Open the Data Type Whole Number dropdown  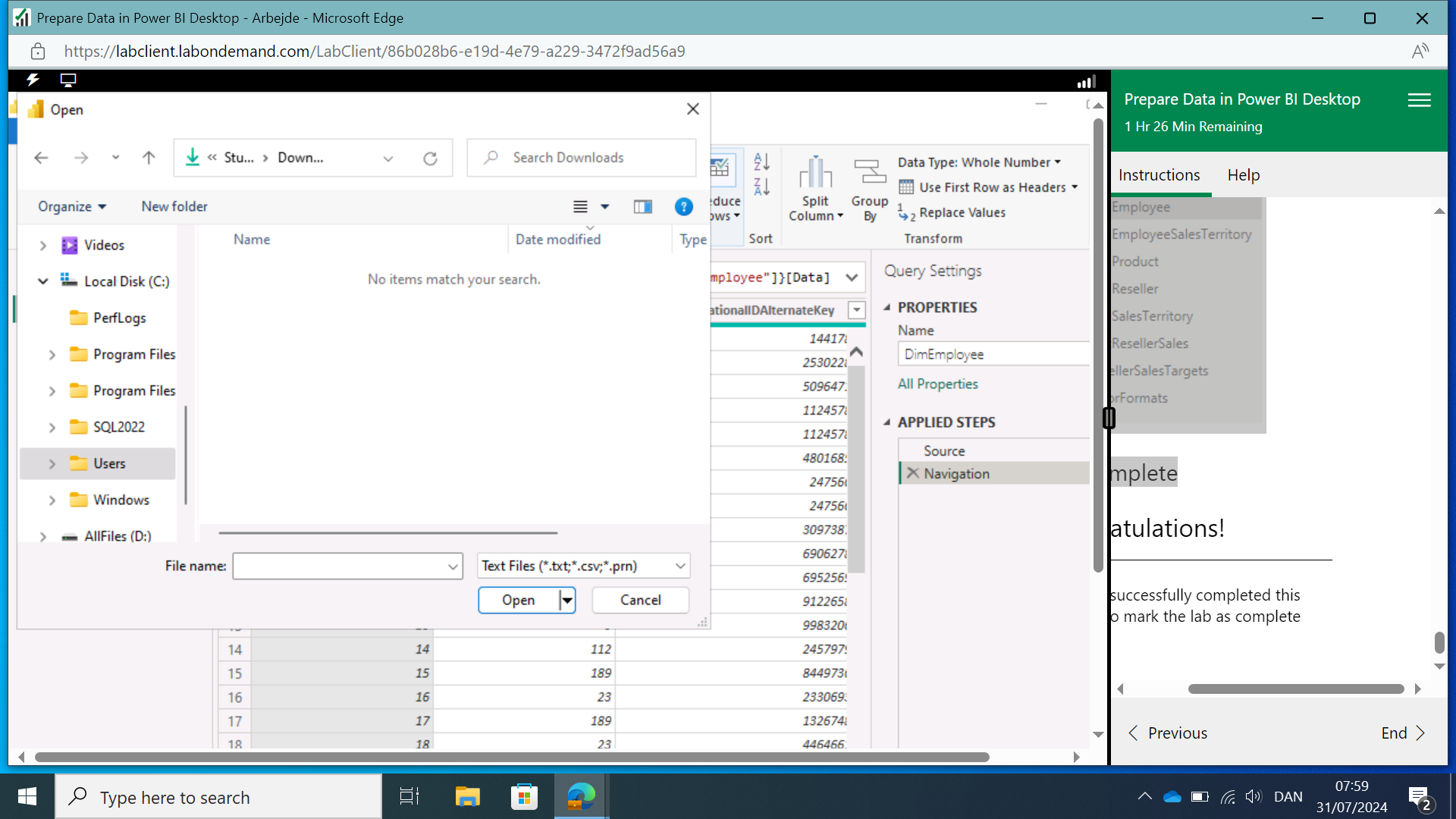click(979, 162)
